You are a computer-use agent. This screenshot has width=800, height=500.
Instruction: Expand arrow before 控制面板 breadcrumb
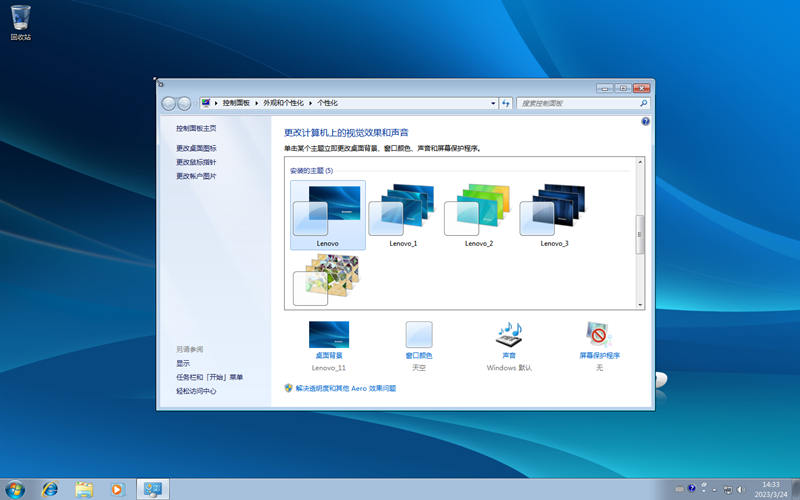click(216, 103)
